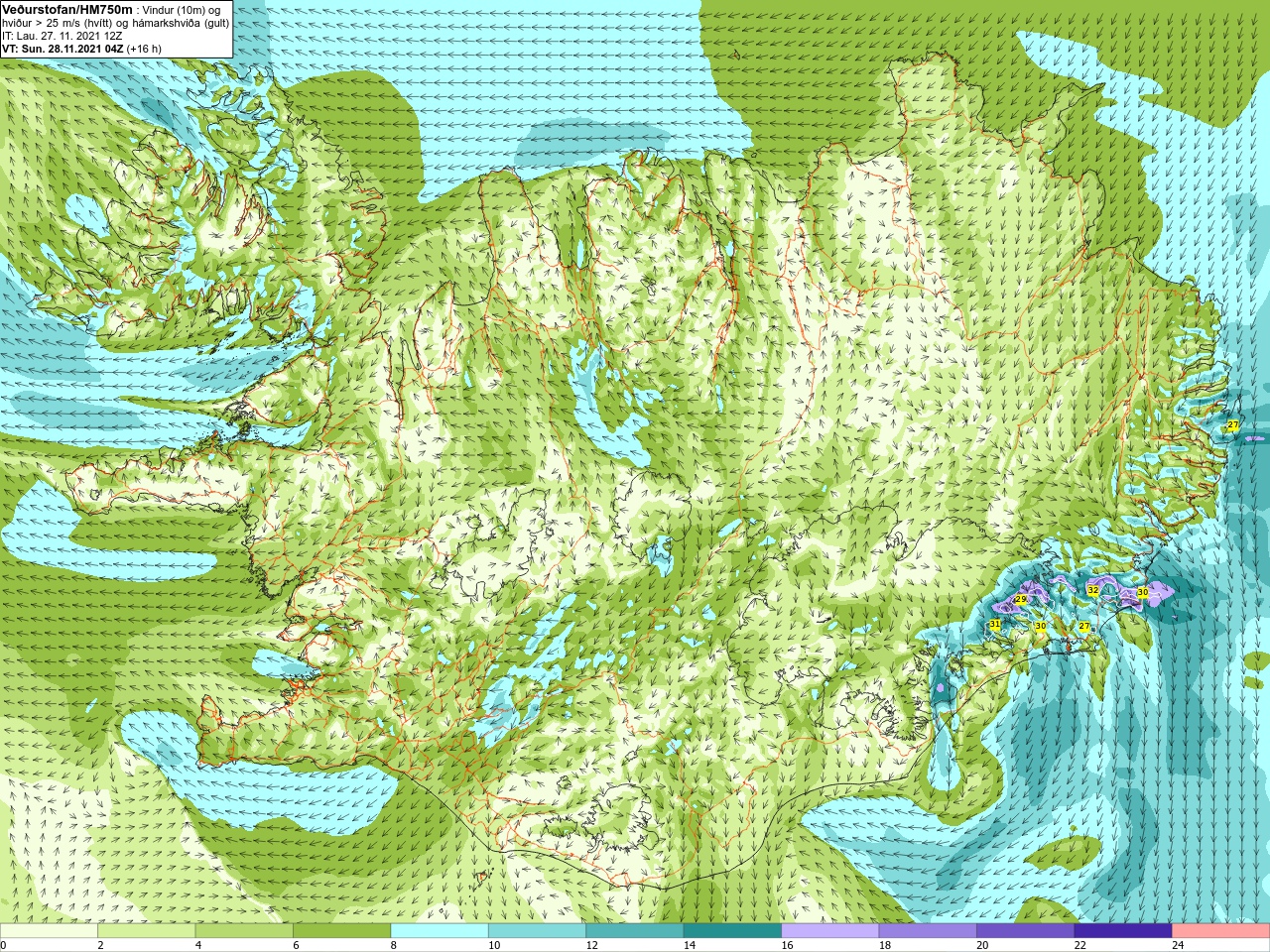This screenshot has height=952, width=1270.
Task: Pick the 10–12 m/s turquoise legend swatch
Action: (537, 931)
